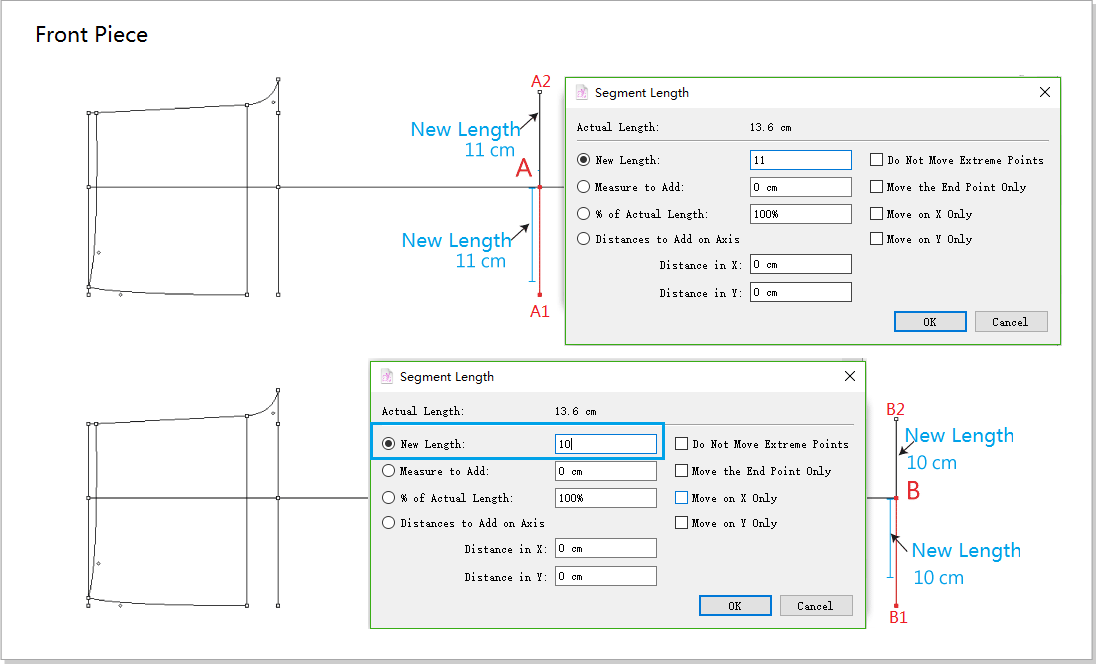Confirm with OK in the lower dialog

coord(735,606)
